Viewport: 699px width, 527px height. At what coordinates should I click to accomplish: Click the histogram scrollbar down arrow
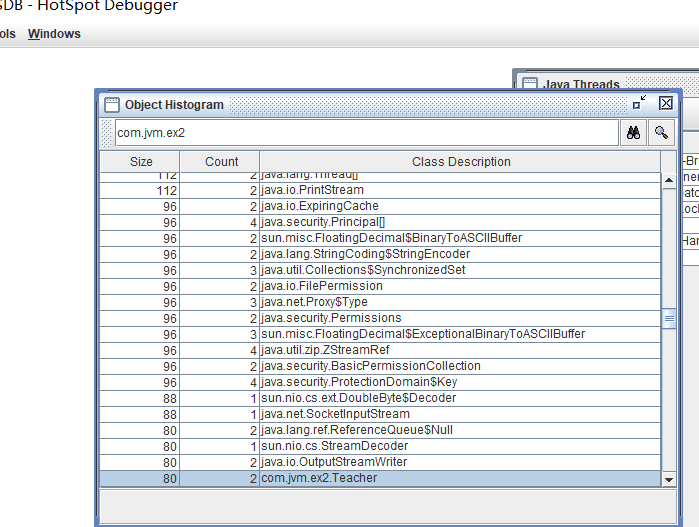[669, 480]
